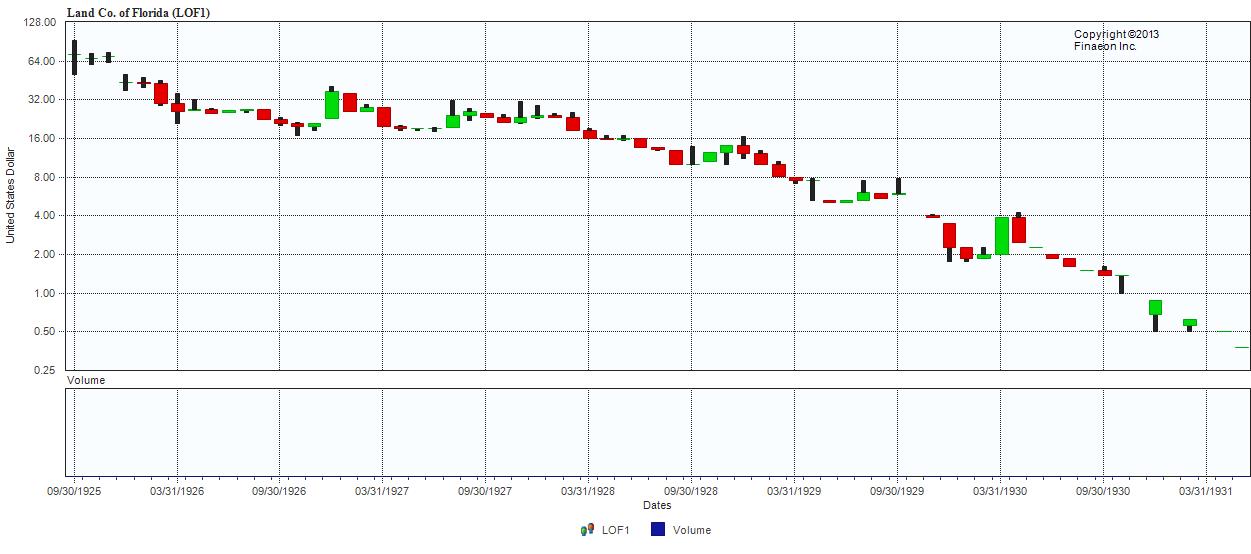1251x554 pixels.
Task: Click the 09/30/1930 date label
Action: point(1103,491)
